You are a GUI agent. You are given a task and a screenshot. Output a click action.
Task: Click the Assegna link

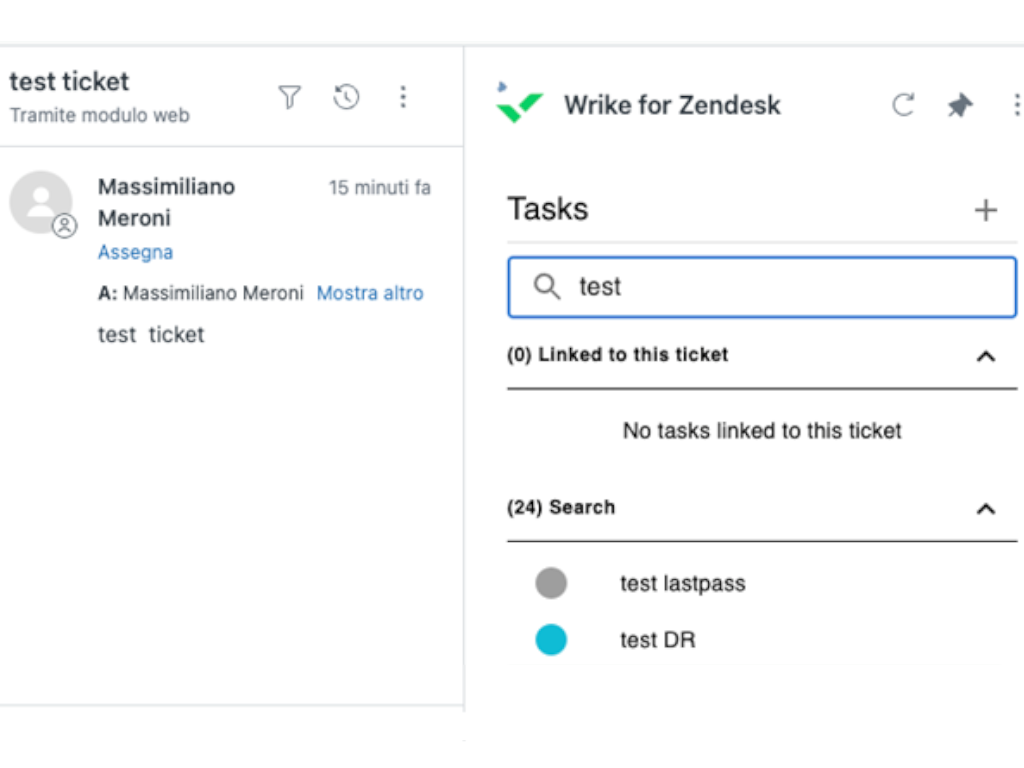(x=135, y=252)
